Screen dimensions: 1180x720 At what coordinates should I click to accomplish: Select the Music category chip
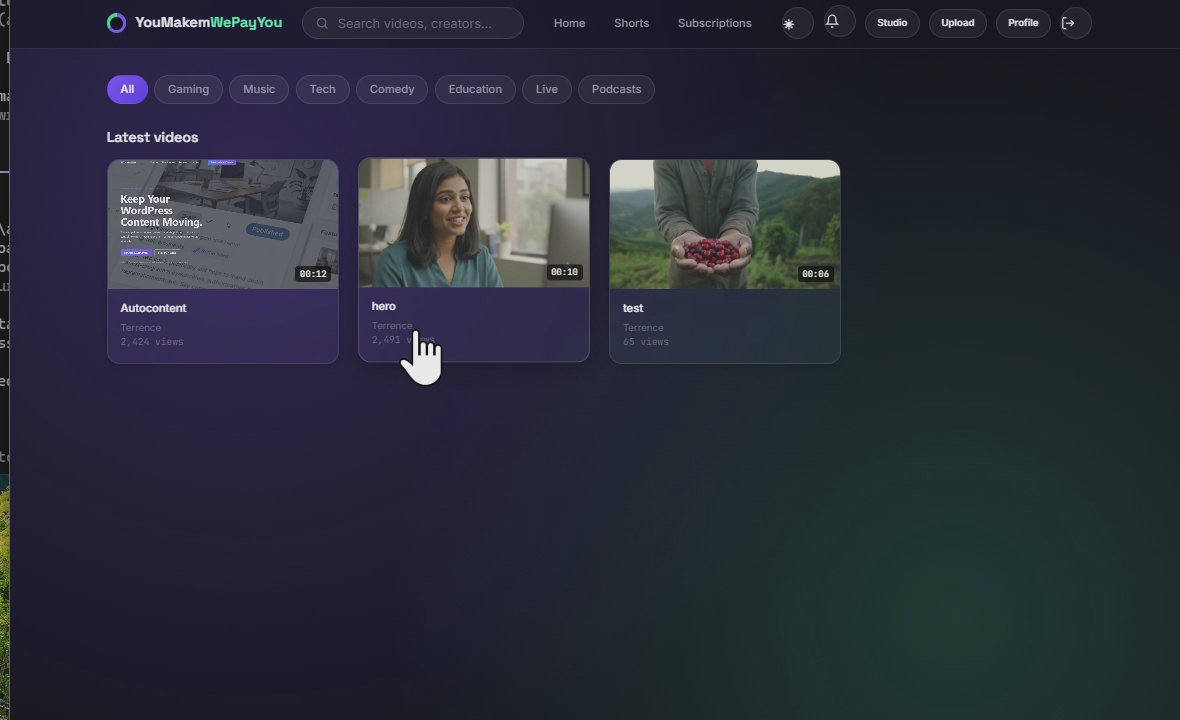pyautogui.click(x=259, y=90)
